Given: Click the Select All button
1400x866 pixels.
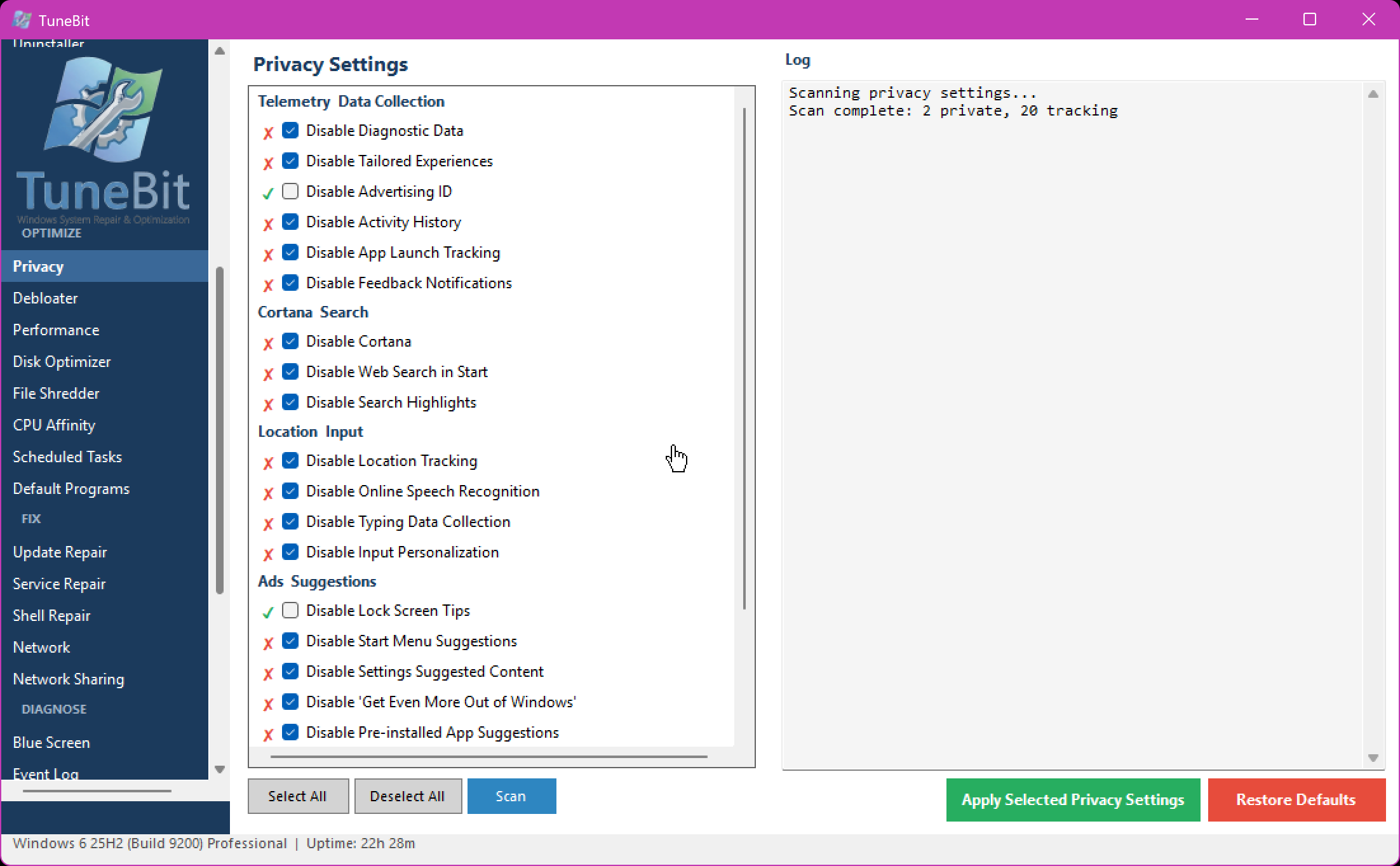Looking at the screenshot, I should [298, 796].
